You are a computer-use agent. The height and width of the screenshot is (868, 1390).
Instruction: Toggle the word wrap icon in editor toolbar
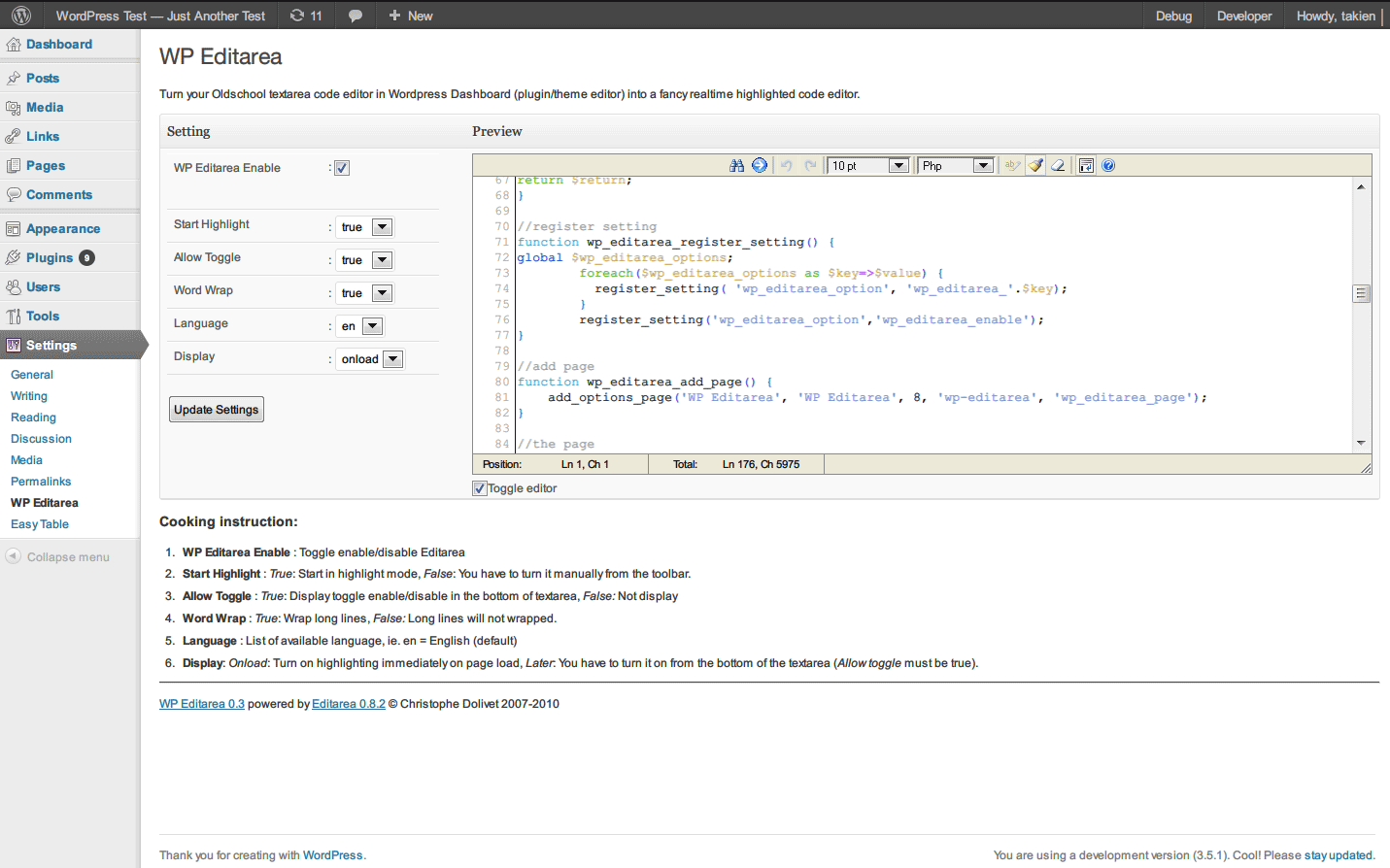(1086, 166)
